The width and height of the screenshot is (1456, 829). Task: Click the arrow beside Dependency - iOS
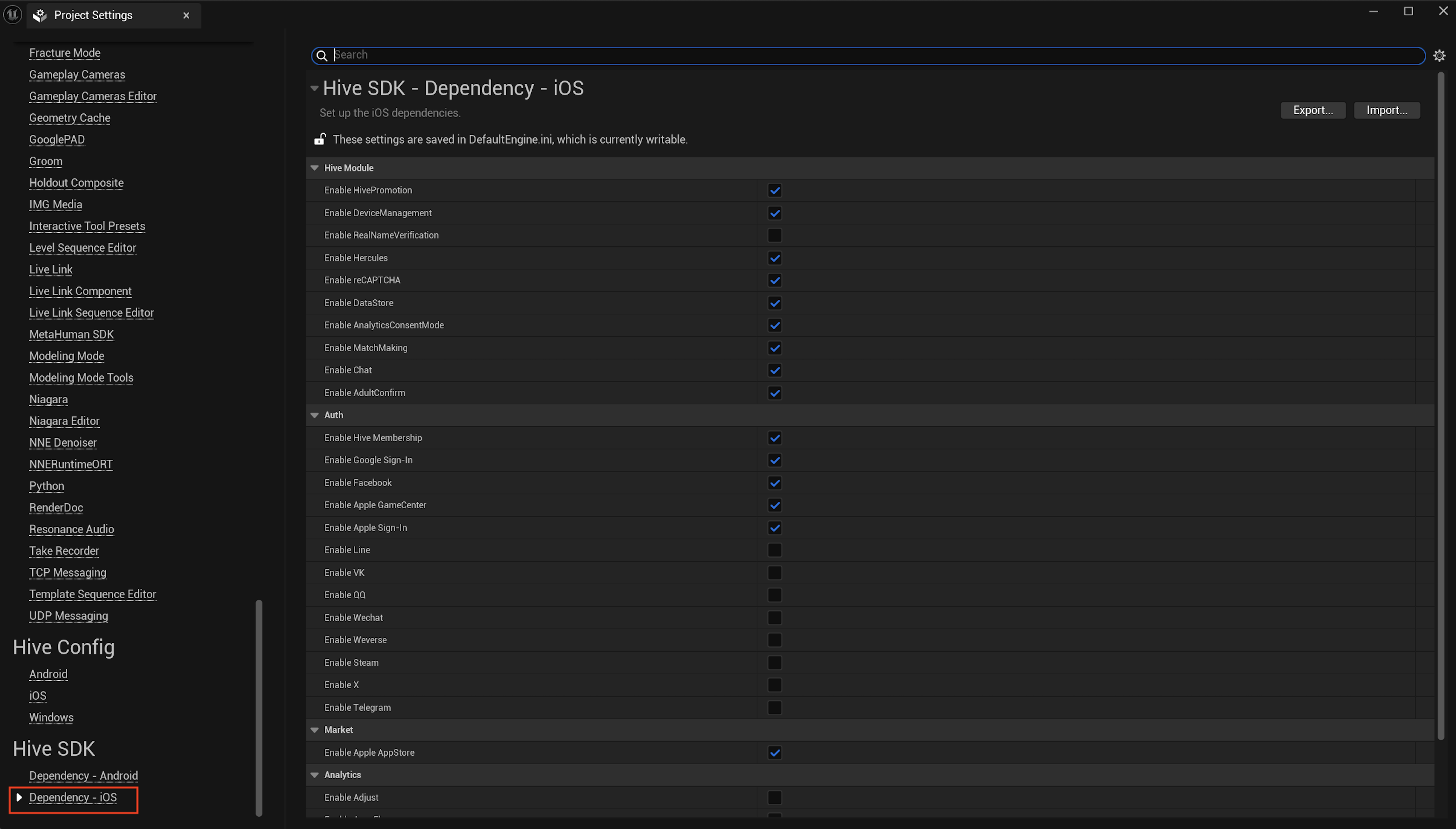[20, 797]
